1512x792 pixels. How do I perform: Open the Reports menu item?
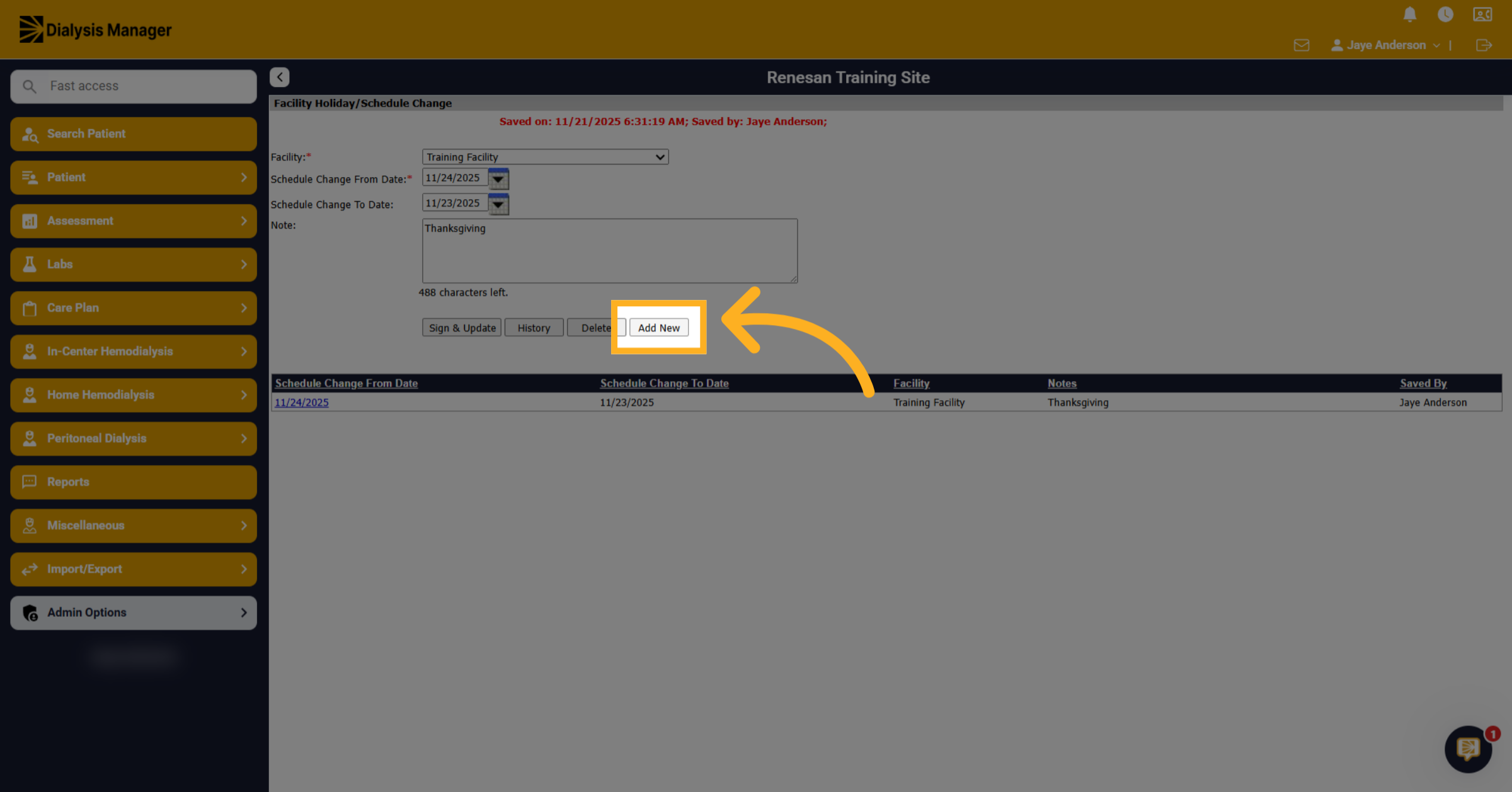(x=134, y=482)
